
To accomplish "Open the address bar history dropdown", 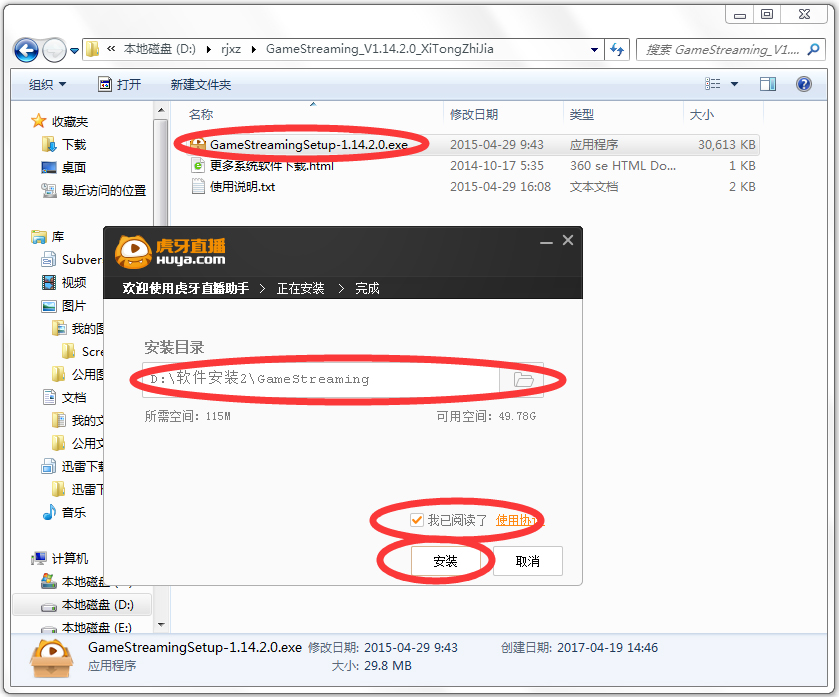I will (594, 50).
